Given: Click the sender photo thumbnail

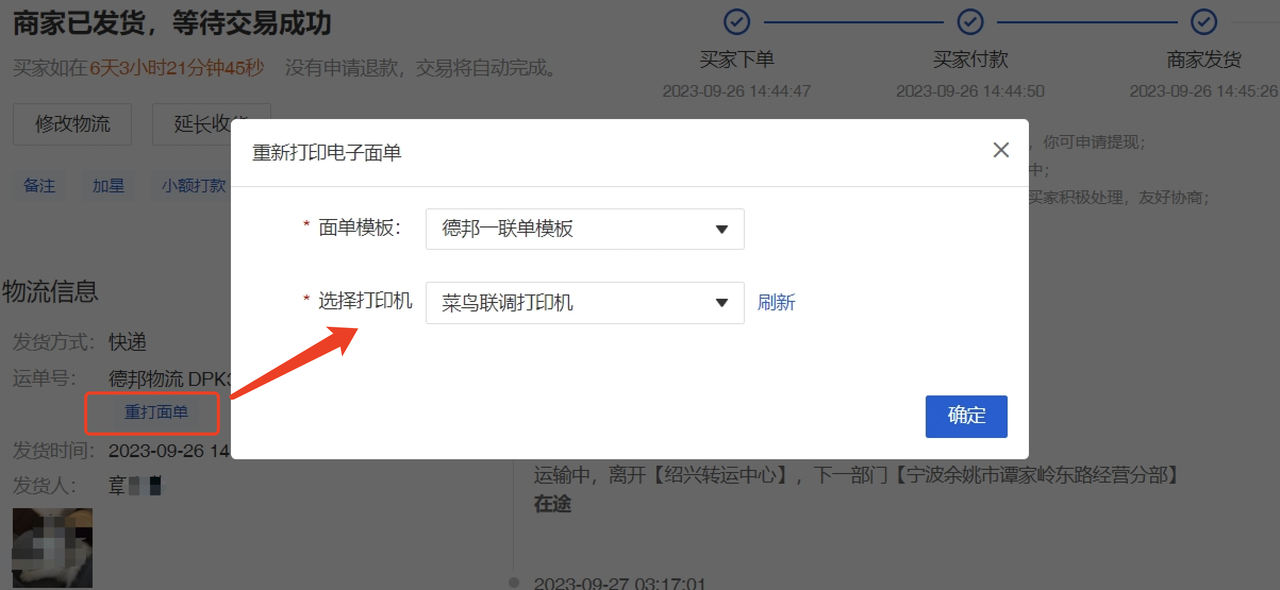Looking at the screenshot, I should pos(52,548).
